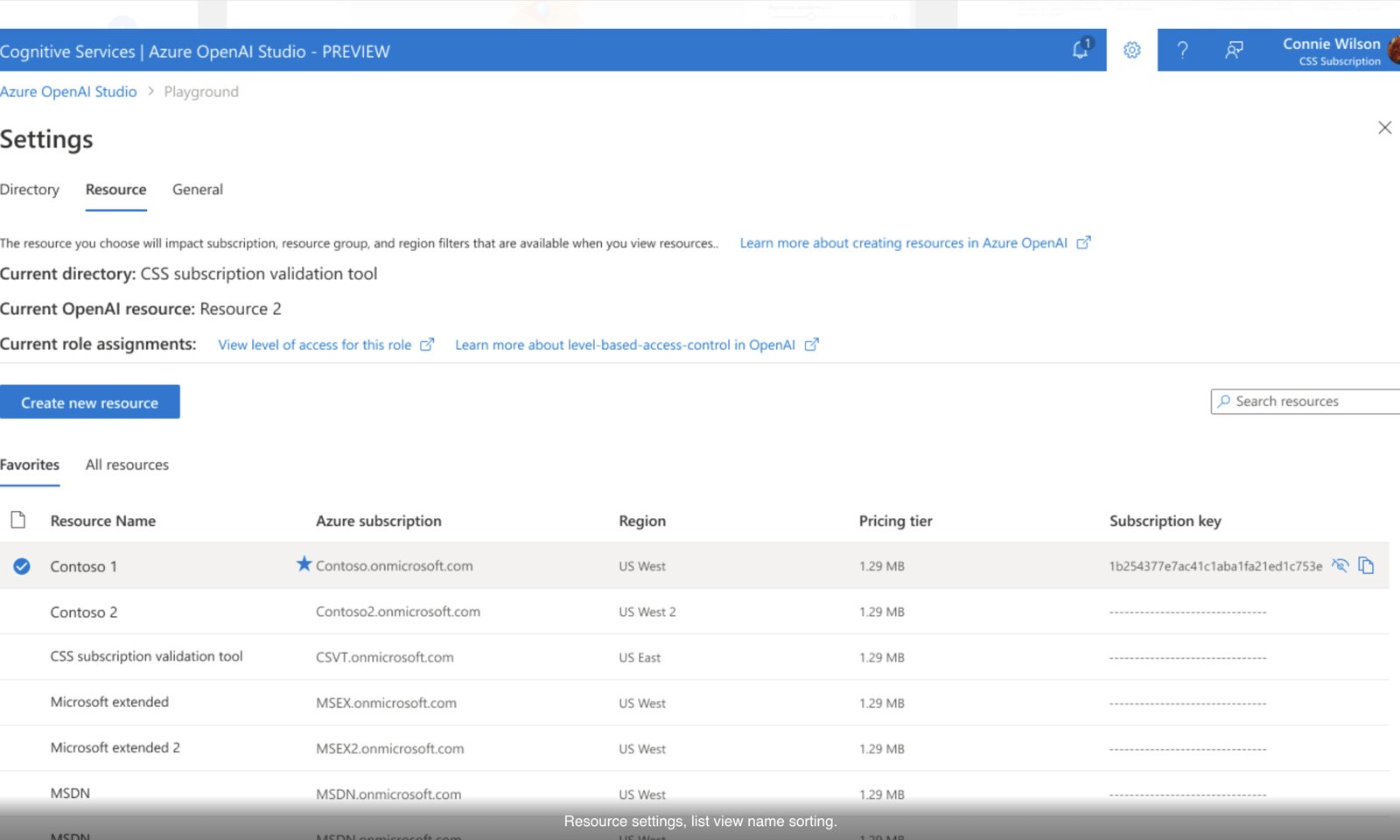Open Learn more about level-based-access-control link
This screenshot has height=840, width=1400.
[625, 345]
